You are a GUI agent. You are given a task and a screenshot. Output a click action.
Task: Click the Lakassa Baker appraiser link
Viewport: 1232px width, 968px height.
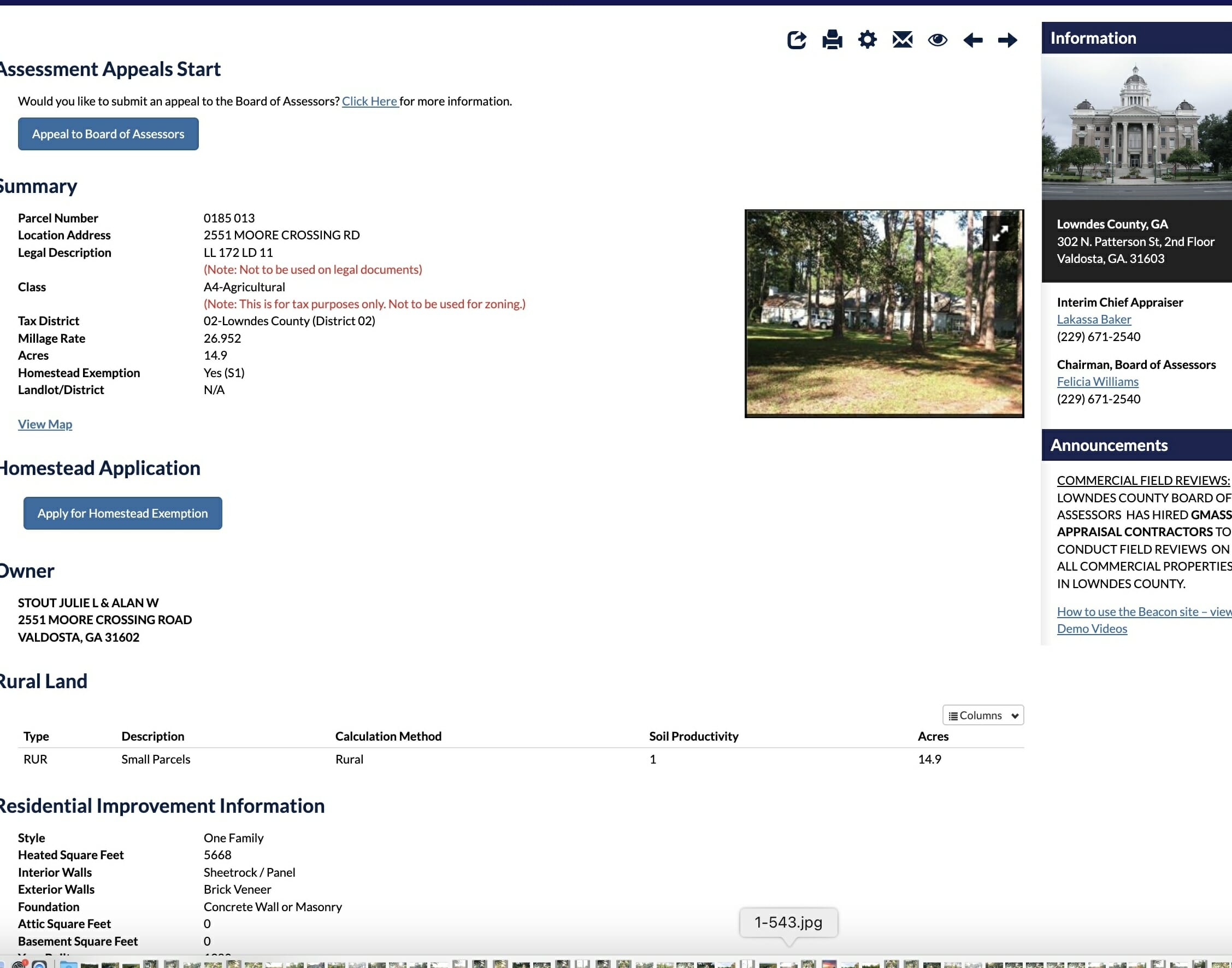tap(1094, 319)
